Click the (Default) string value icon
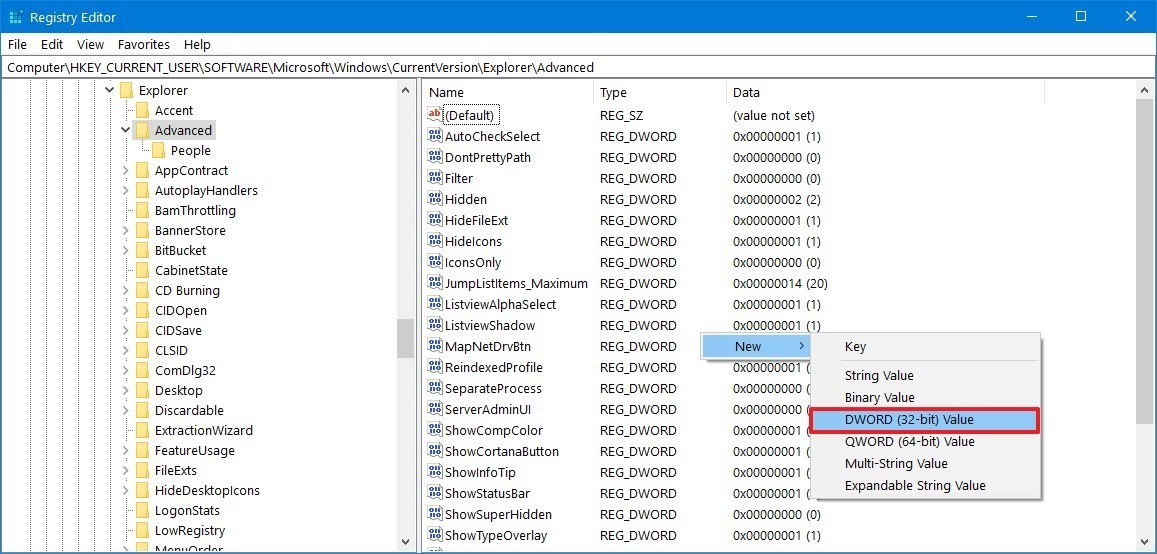Viewport: 1157px width, 554px height. point(434,115)
